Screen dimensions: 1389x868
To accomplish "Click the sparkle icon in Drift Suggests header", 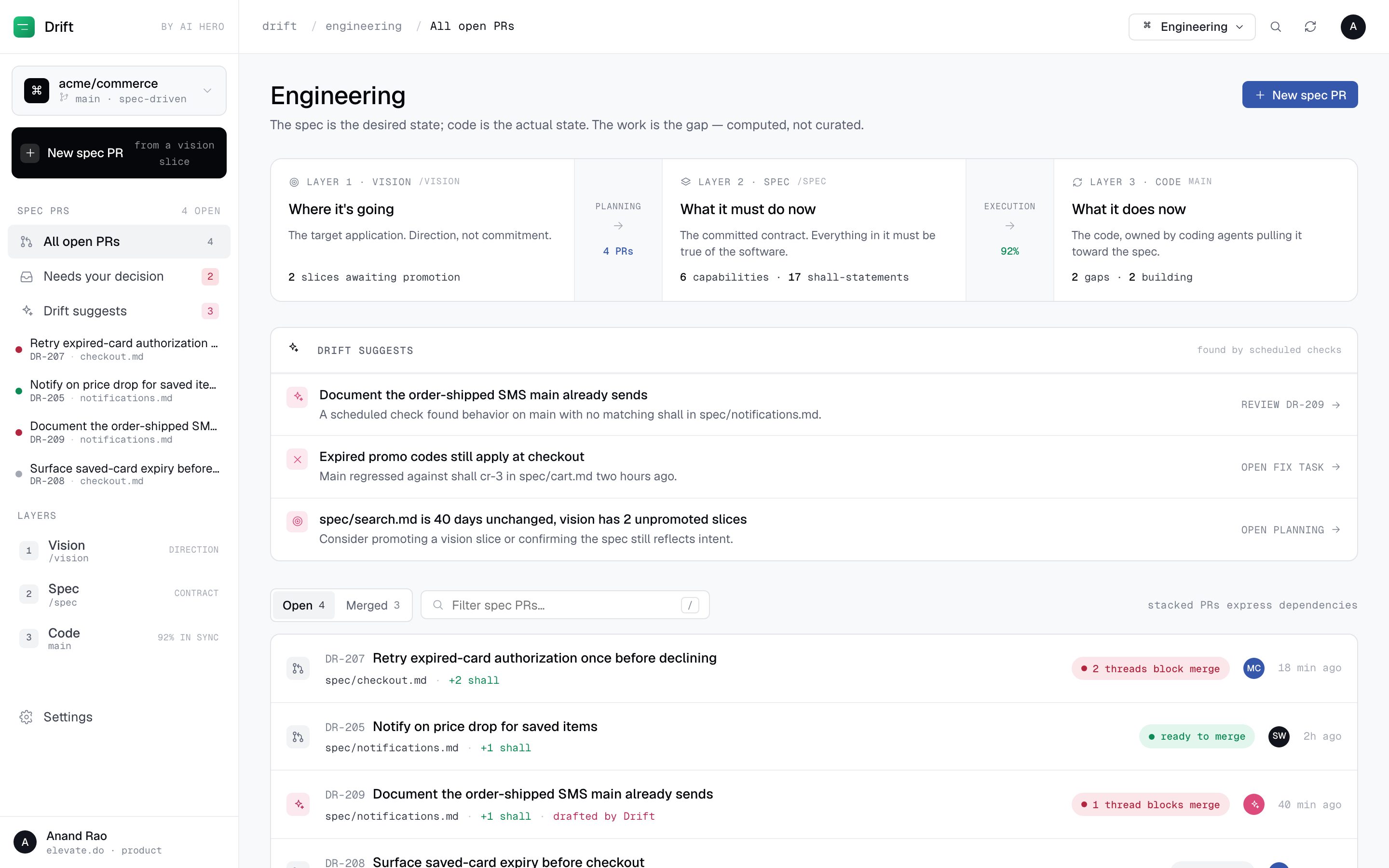I will pyautogui.click(x=294, y=347).
